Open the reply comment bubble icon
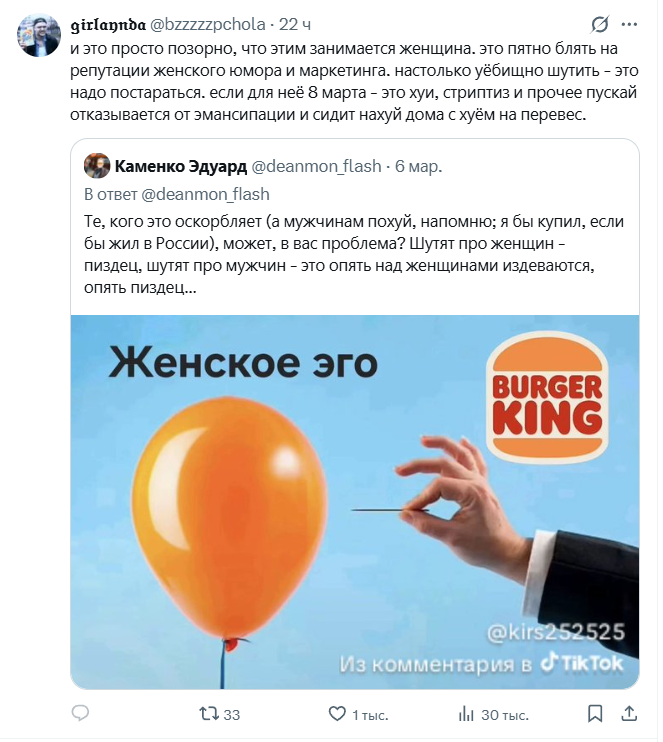 pyautogui.click(x=80, y=714)
